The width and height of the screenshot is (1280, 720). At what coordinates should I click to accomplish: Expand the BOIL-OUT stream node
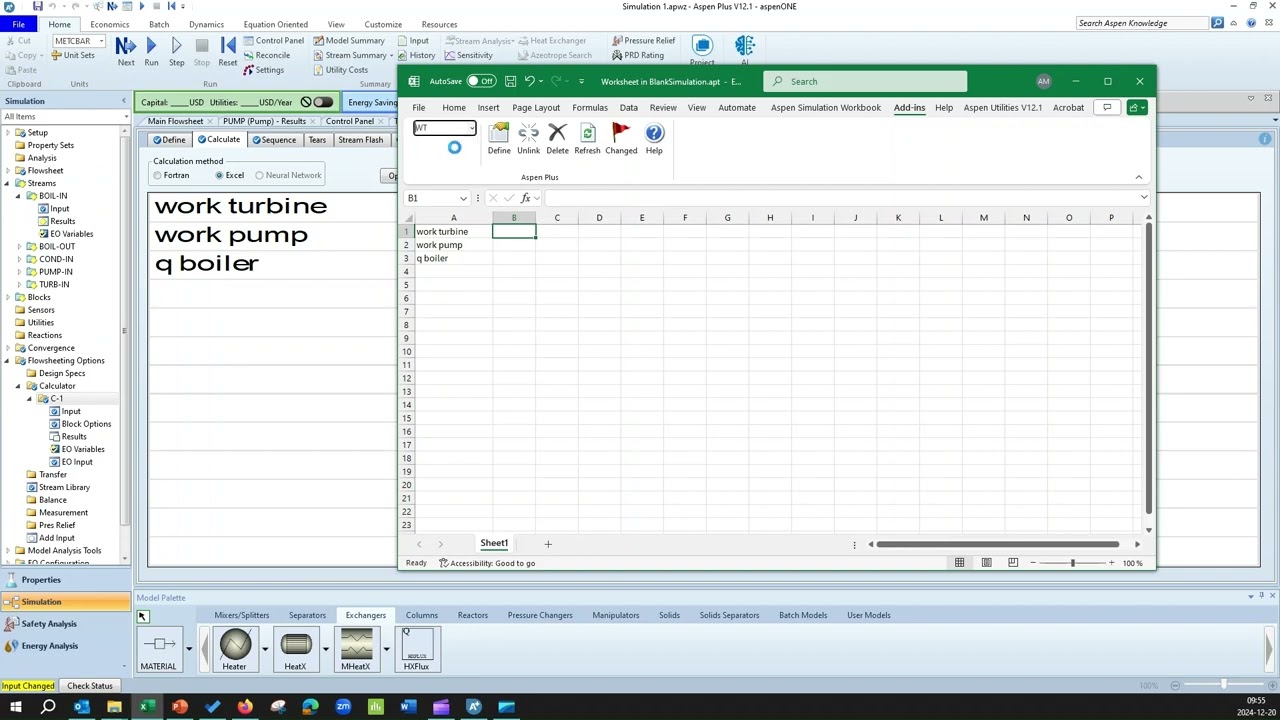coord(19,246)
